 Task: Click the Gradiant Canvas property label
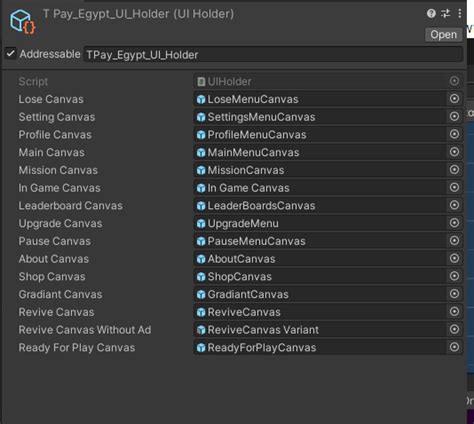pyautogui.click(x=60, y=294)
